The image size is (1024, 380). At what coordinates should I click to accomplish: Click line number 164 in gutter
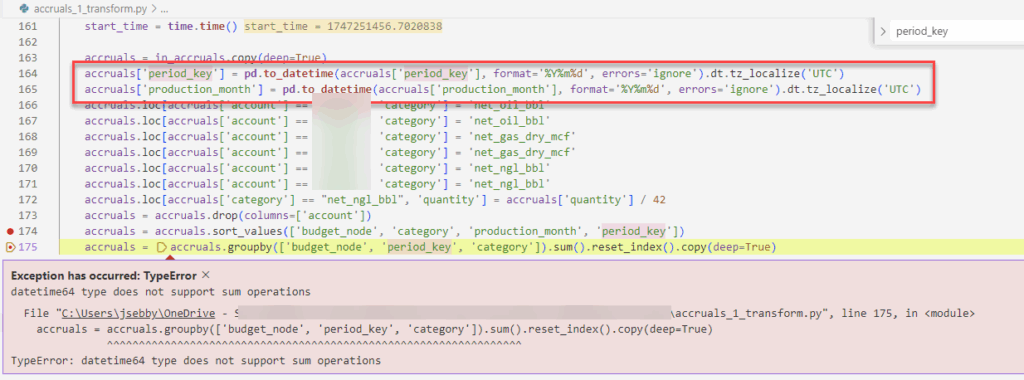click(x=28, y=73)
